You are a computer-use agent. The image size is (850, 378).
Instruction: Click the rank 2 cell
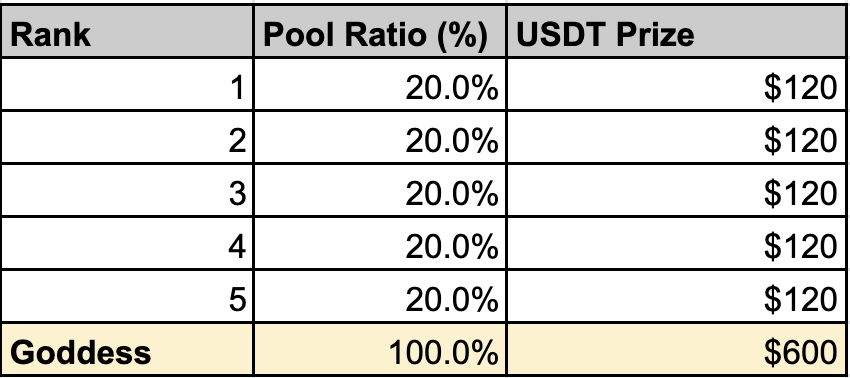pyautogui.click(x=127, y=137)
